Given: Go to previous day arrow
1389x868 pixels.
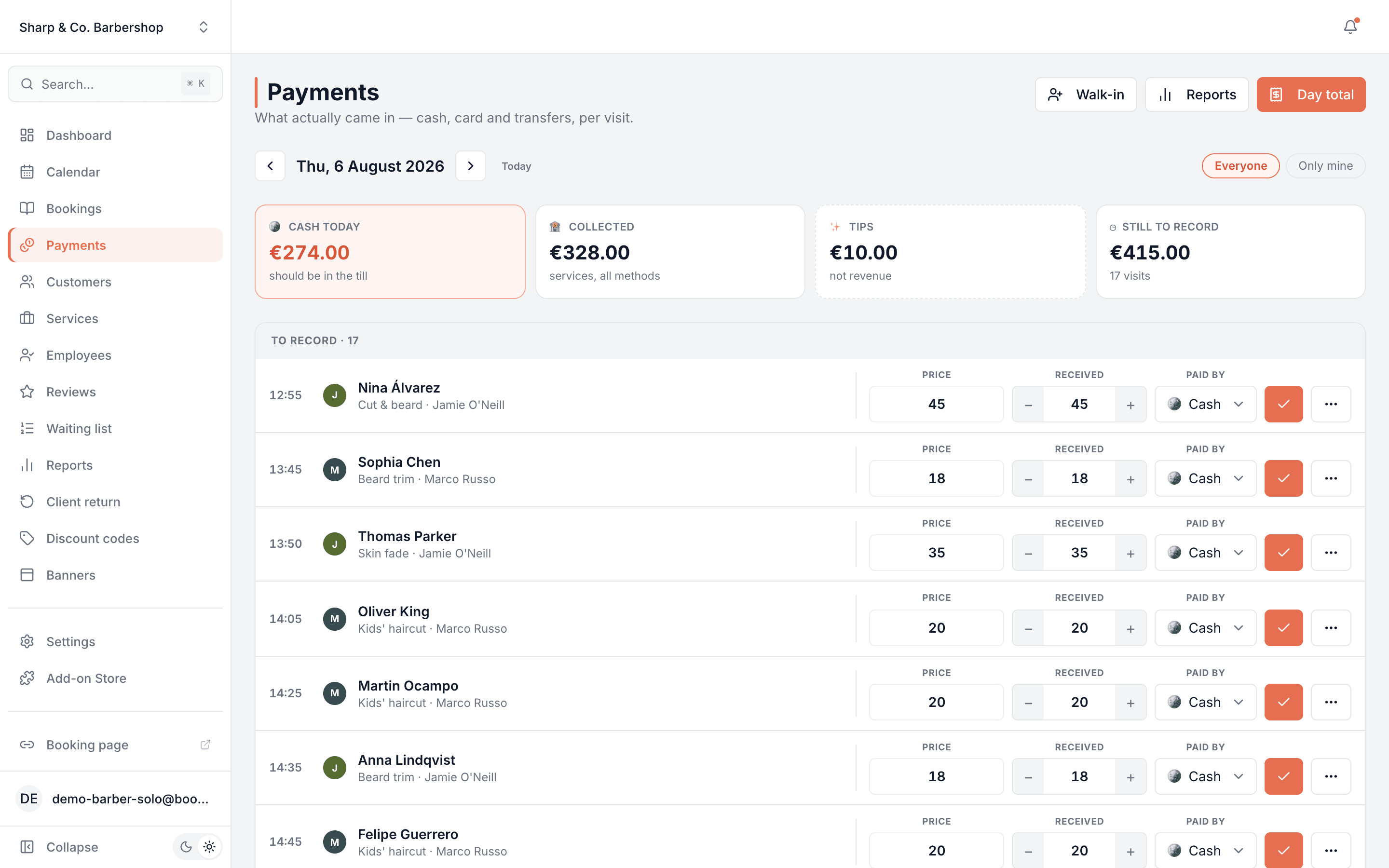Looking at the screenshot, I should point(270,166).
